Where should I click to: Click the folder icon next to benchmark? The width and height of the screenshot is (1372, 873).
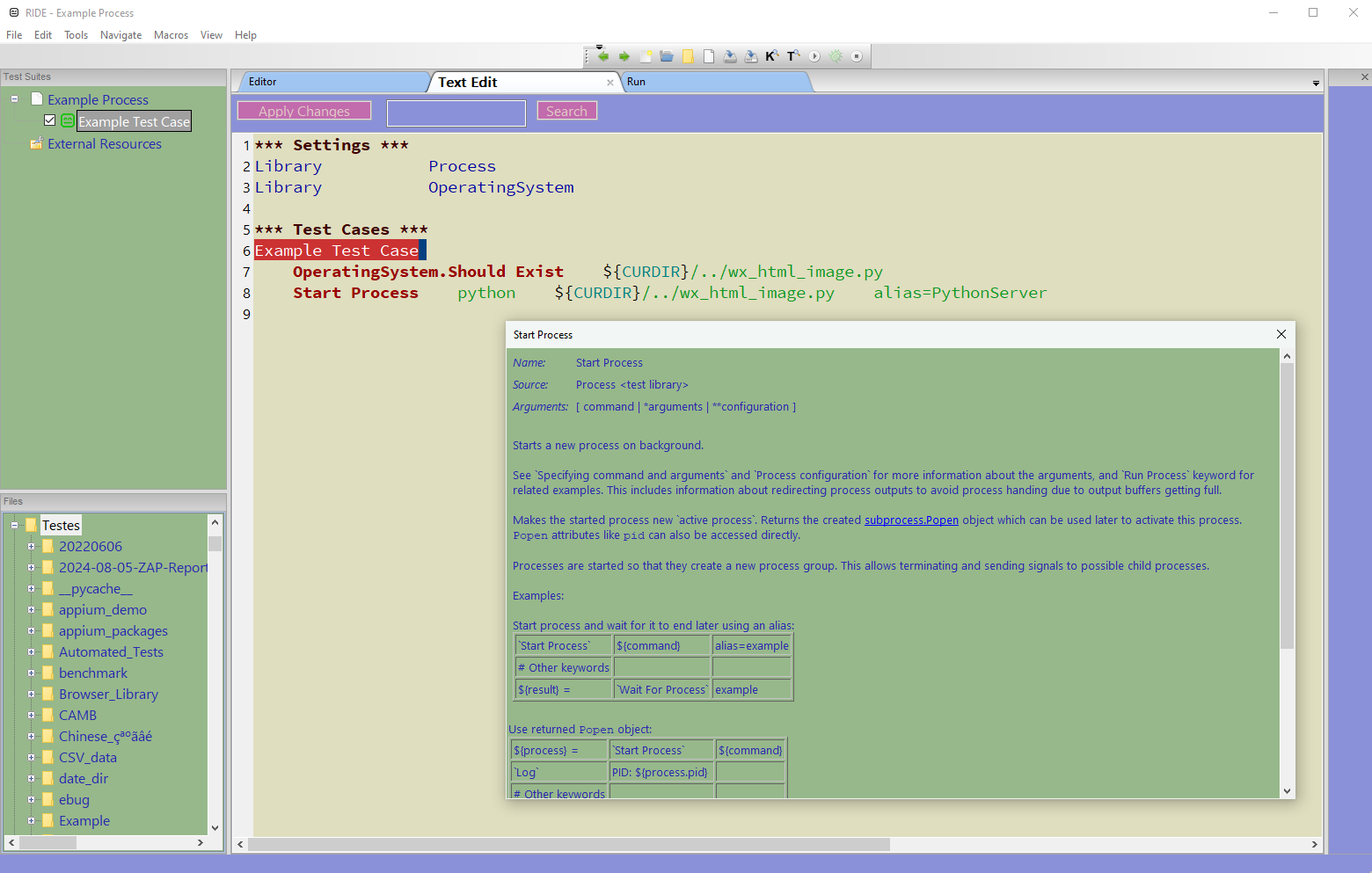click(x=48, y=673)
